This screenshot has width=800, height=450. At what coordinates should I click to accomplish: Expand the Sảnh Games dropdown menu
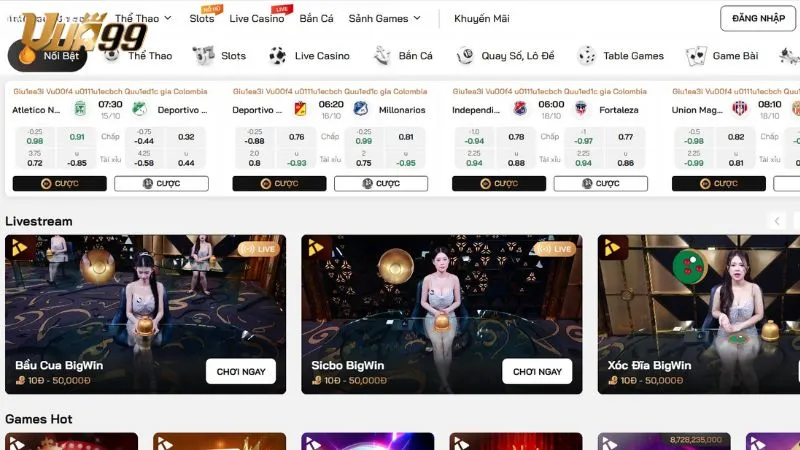384,18
